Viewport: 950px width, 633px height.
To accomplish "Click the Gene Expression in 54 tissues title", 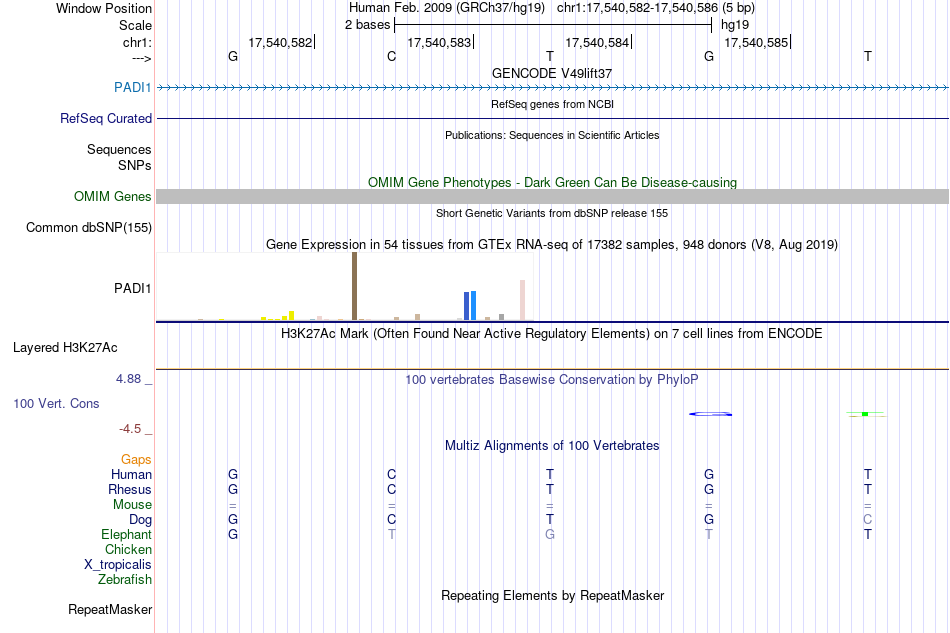I will click(552, 245).
